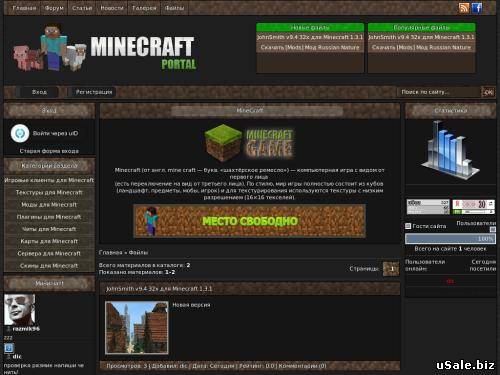Screen dimensions: 500x375
Task: Click the razmik96 avatar image
Action: (19, 310)
